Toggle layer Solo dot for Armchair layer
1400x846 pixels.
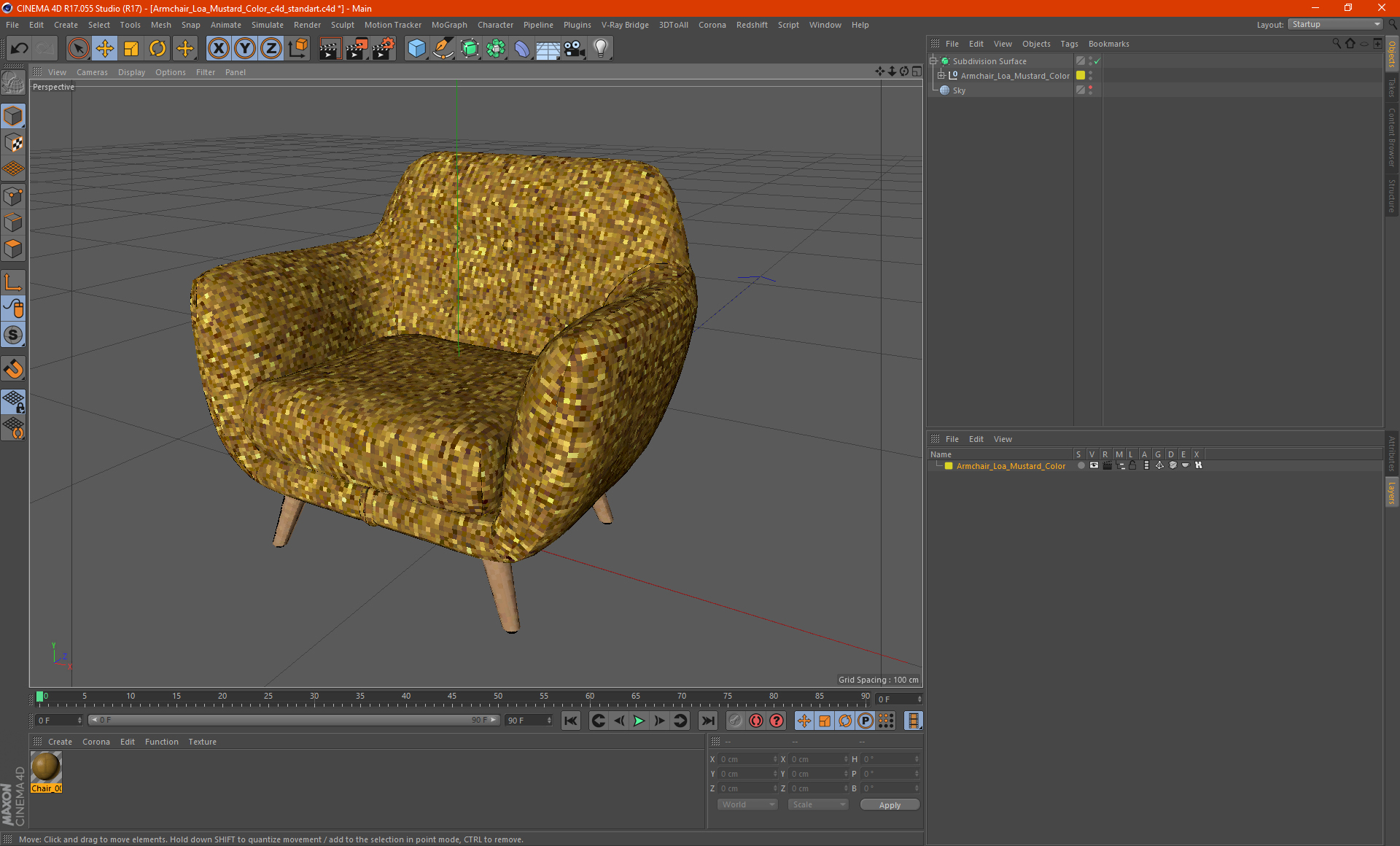click(x=1081, y=466)
